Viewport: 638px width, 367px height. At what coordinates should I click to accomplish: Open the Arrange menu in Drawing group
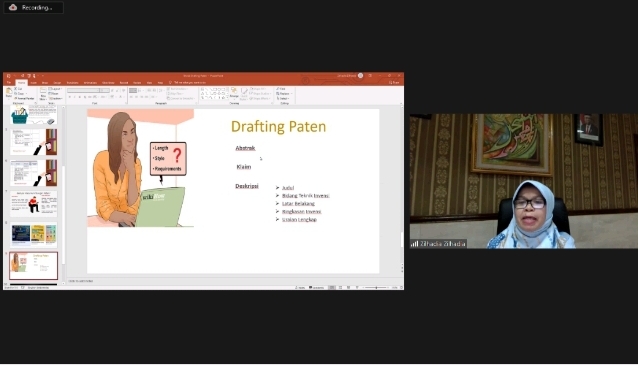[x=234, y=93]
